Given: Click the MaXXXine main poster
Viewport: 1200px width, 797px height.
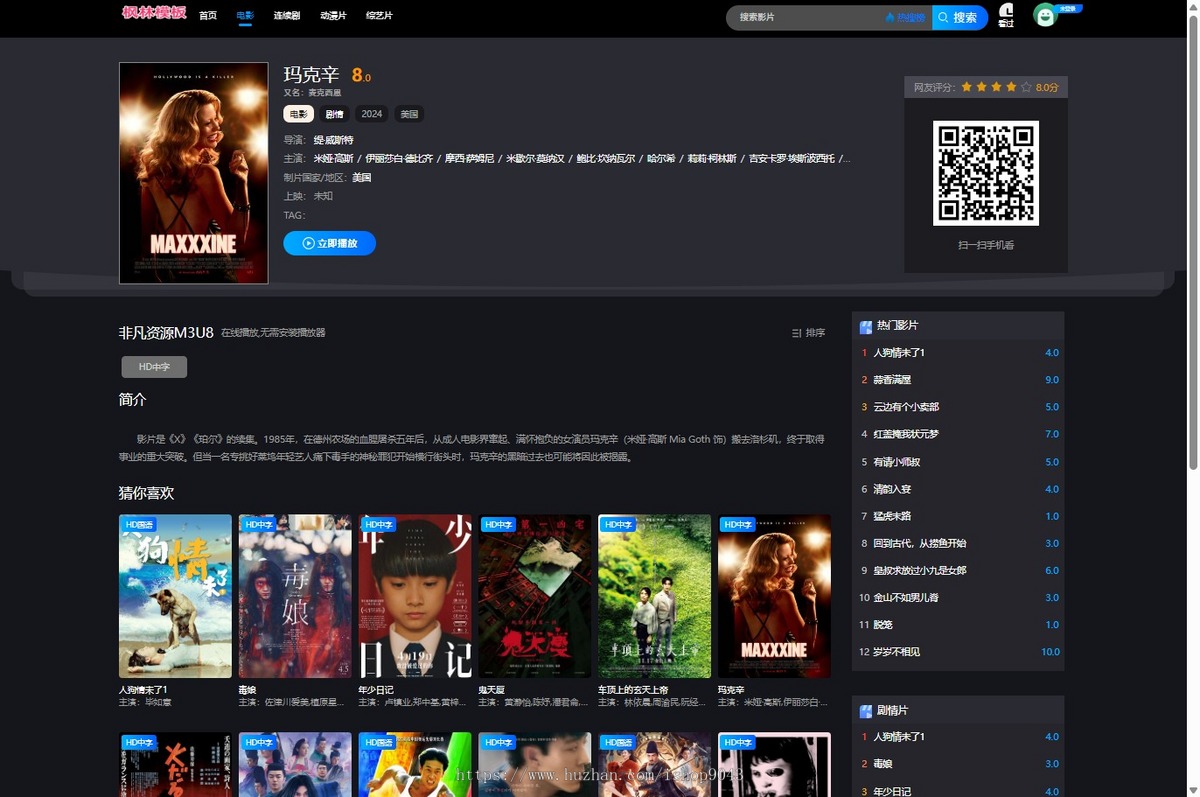Looking at the screenshot, I should point(194,173).
